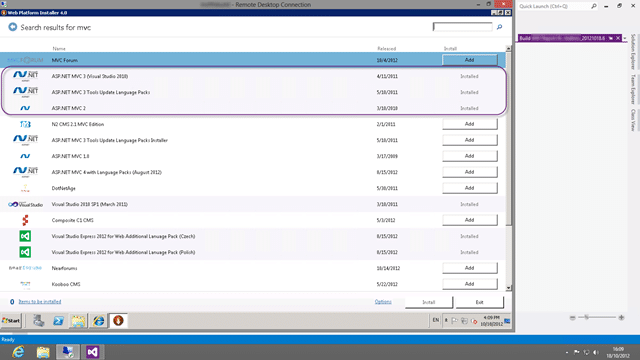Add N2 CMS 2.1 MVC Edition
Image resolution: width=640 pixels, height=360 pixels.
[470, 124]
